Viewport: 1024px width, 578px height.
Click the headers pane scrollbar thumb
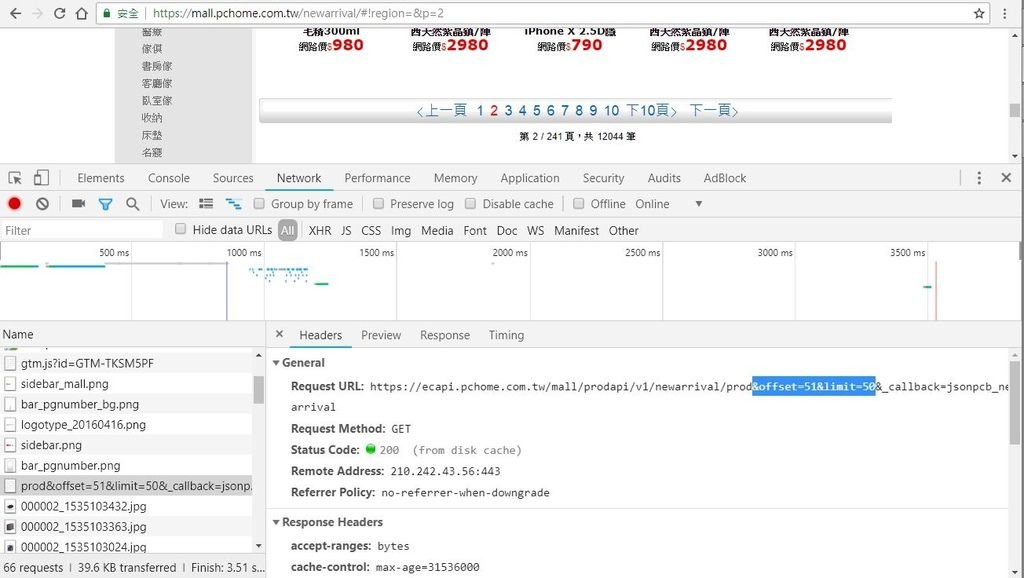pyautogui.click(x=1014, y=403)
